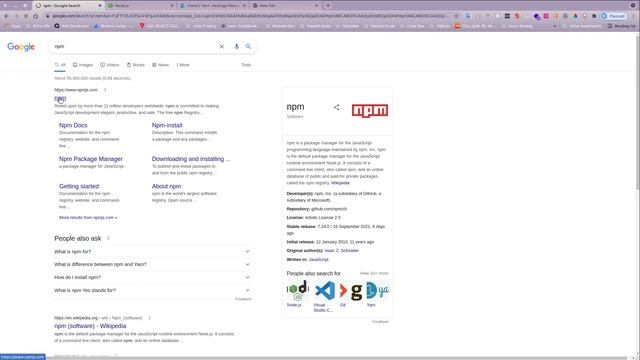Switch to Images results tab
This screenshot has height=360, width=640.
83,65
